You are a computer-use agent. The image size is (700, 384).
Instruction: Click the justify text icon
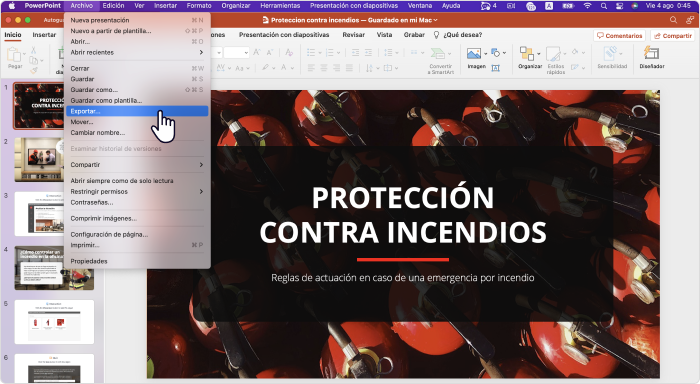[349, 68]
